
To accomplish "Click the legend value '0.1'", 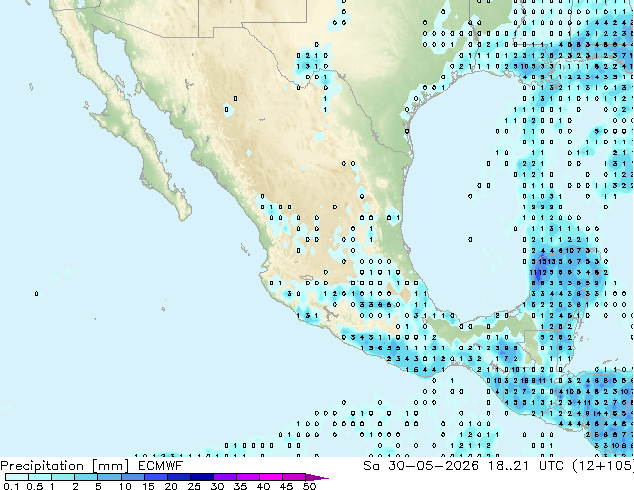I will (x=12, y=486).
